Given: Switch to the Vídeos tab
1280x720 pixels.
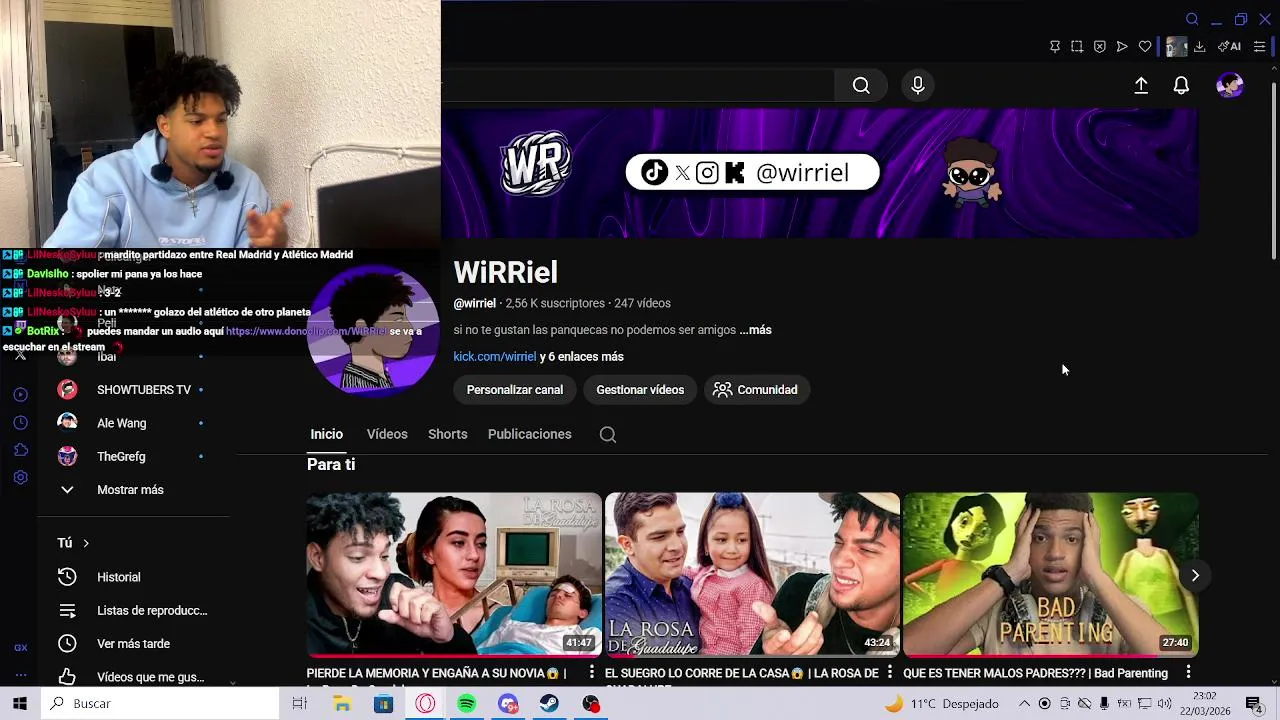Looking at the screenshot, I should (387, 434).
